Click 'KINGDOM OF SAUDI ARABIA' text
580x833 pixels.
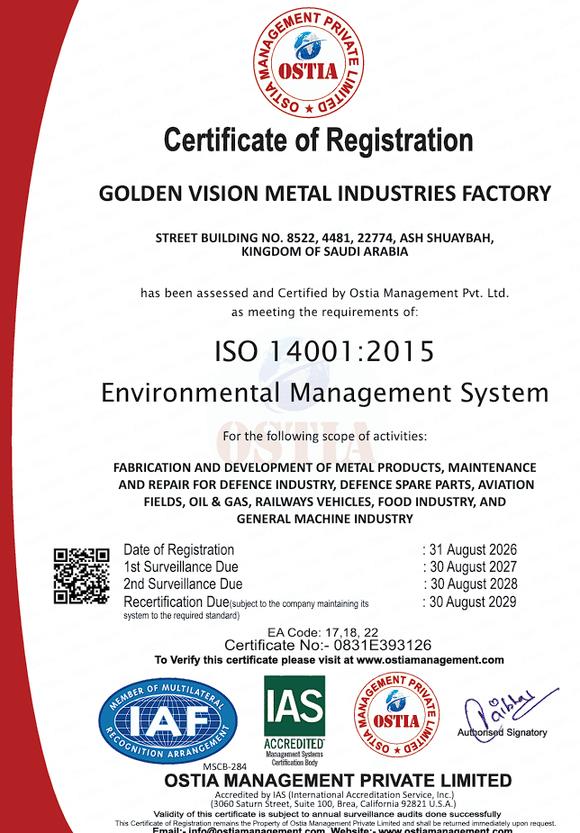[x=325, y=251]
